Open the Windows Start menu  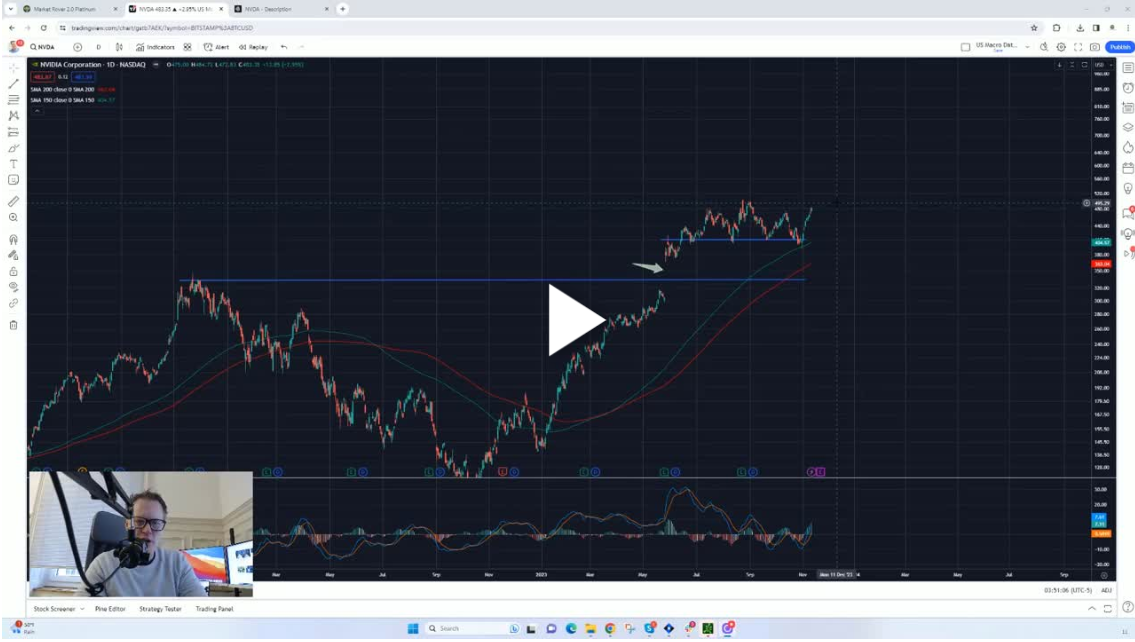point(413,628)
